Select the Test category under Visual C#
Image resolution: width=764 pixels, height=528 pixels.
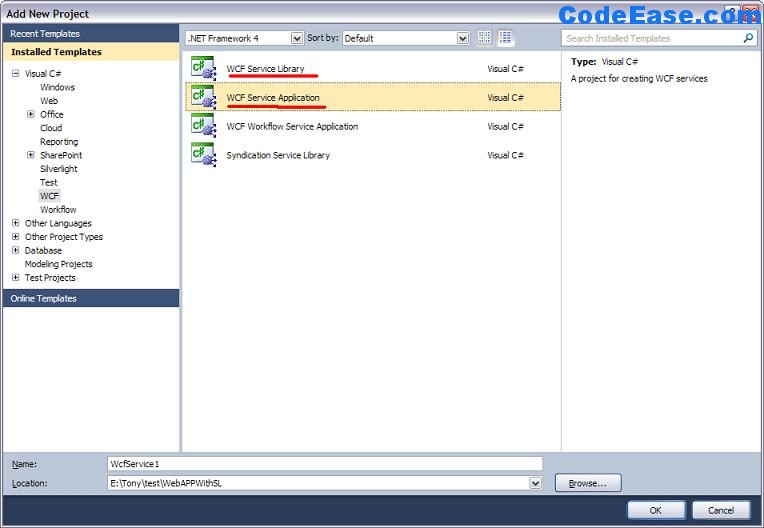[49, 183]
